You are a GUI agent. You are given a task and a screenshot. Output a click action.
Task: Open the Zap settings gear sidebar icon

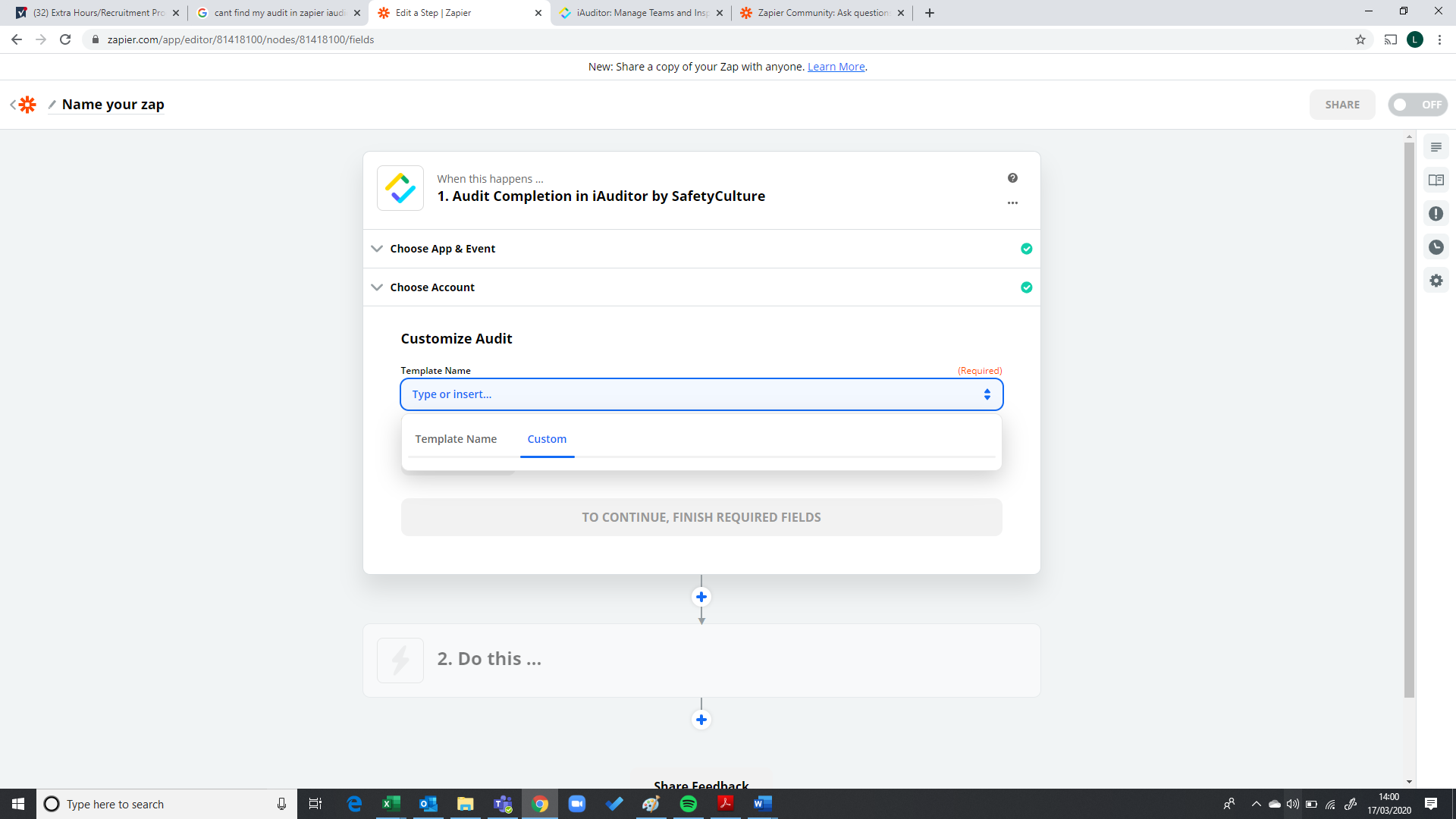[x=1436, y=281]
